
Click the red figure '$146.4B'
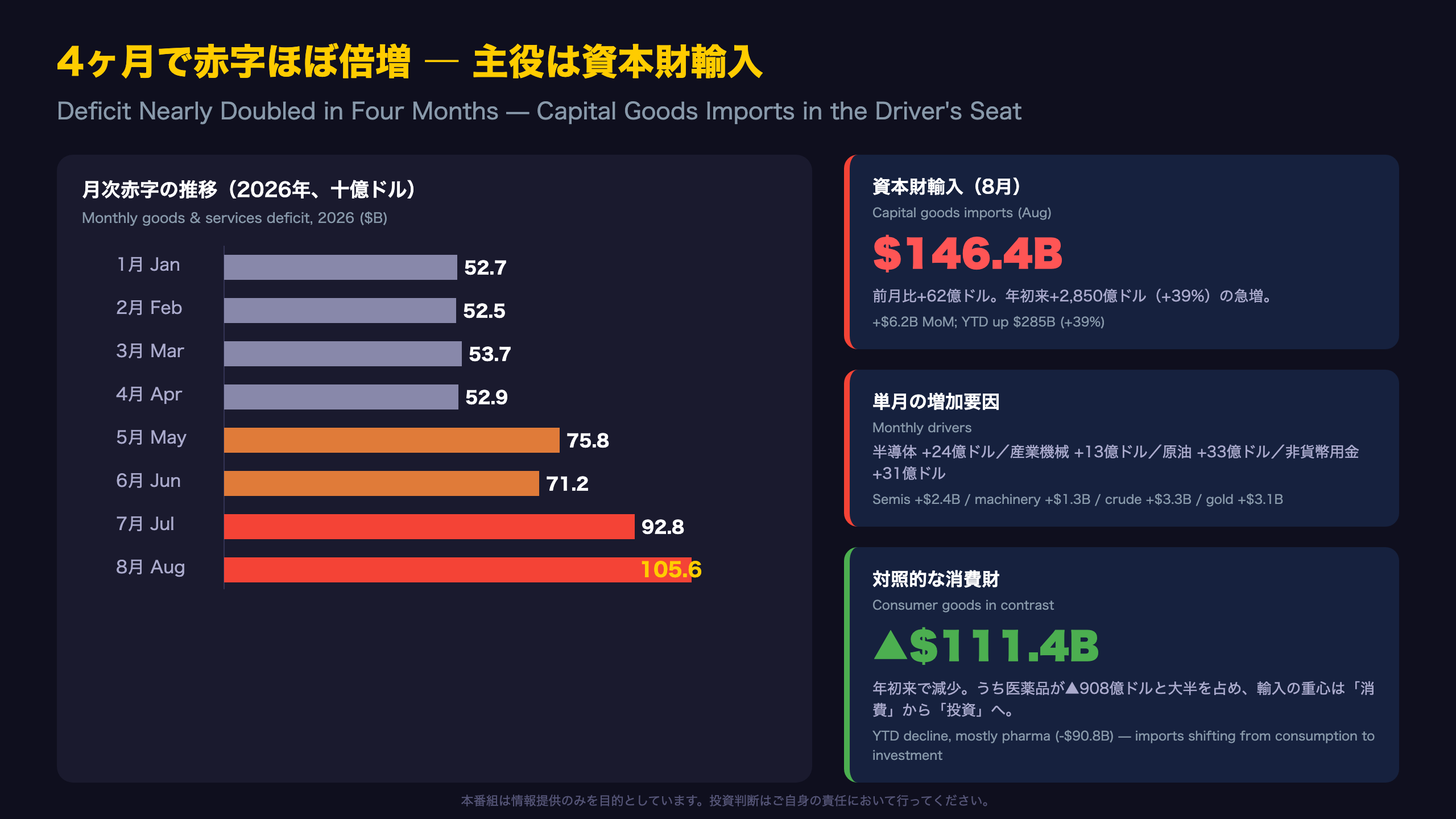[967, 254]
